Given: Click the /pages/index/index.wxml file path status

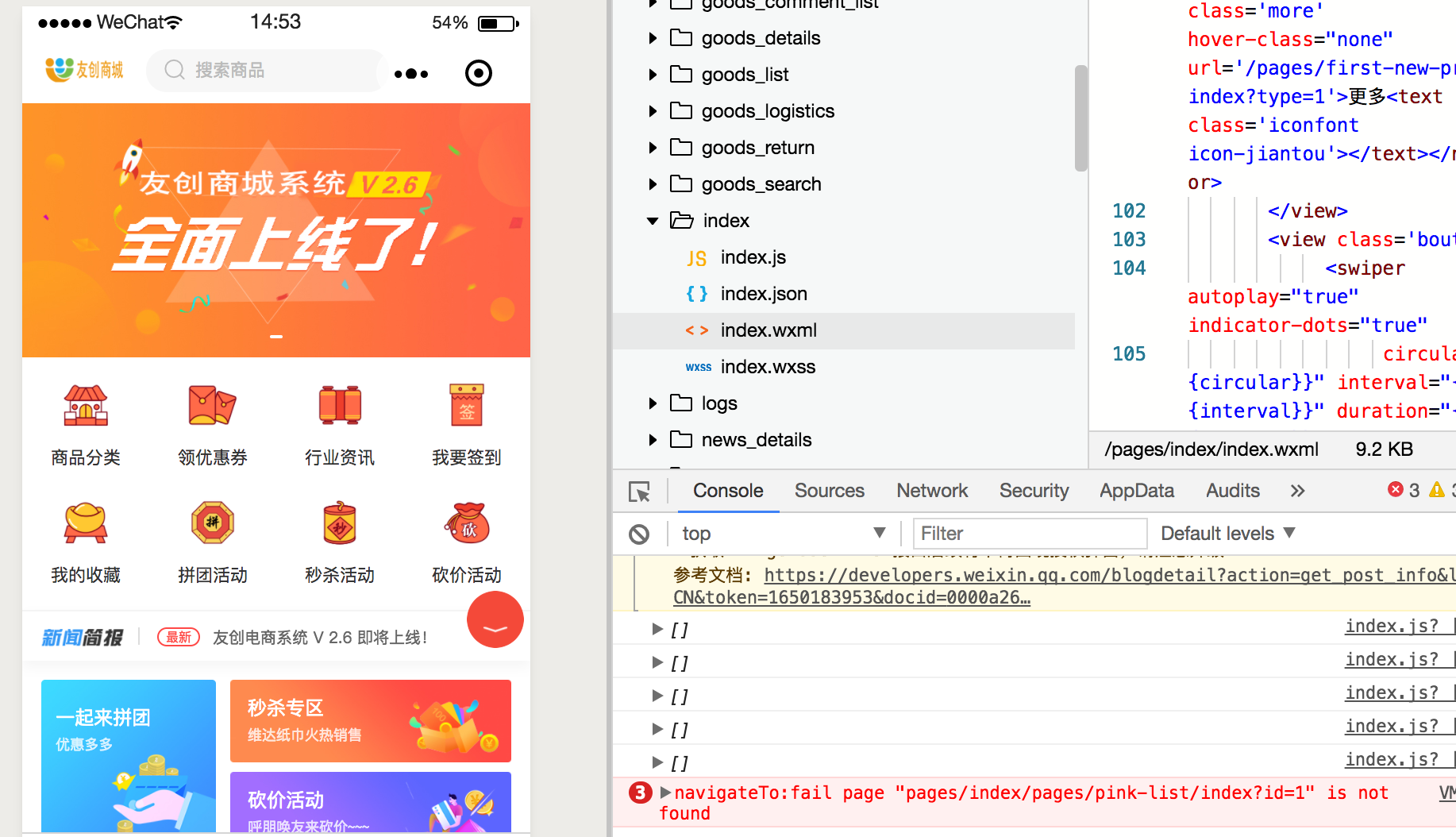Looking at the screenshot, I should click(1211, 449).
